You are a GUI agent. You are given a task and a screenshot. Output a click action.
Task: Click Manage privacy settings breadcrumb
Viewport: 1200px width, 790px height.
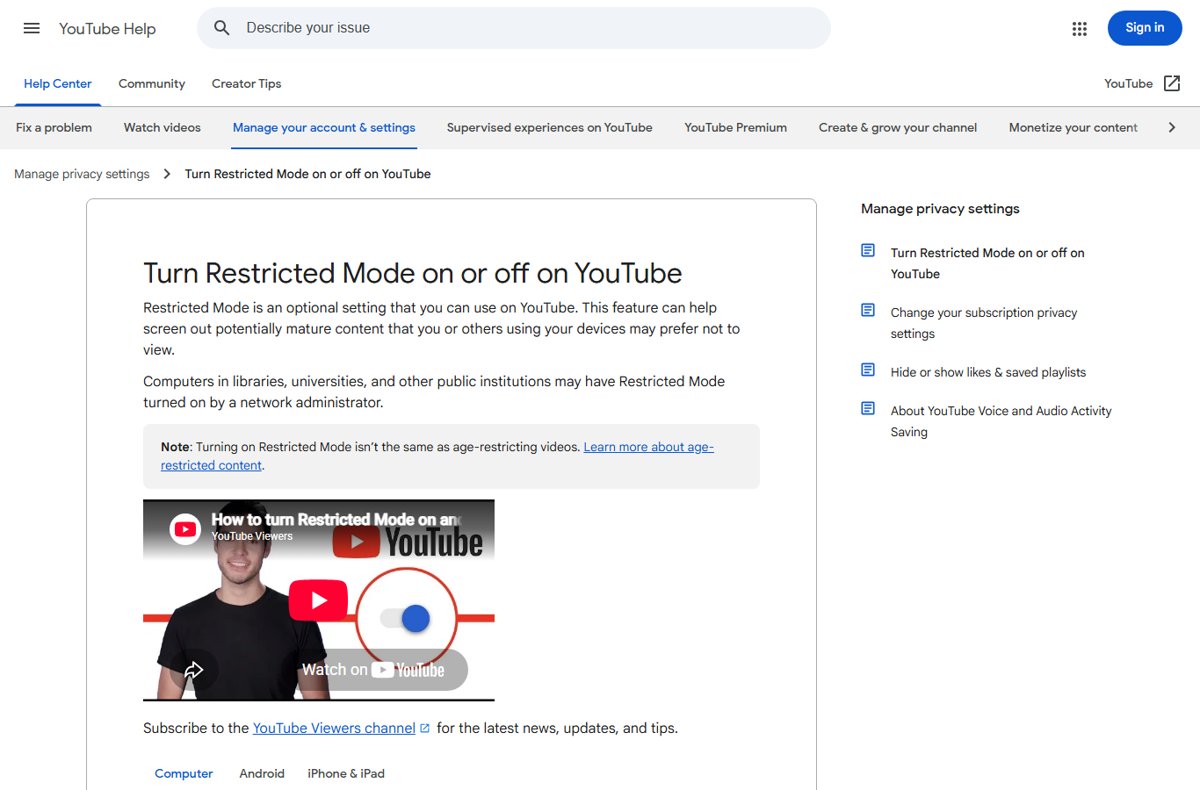[82, 174]
